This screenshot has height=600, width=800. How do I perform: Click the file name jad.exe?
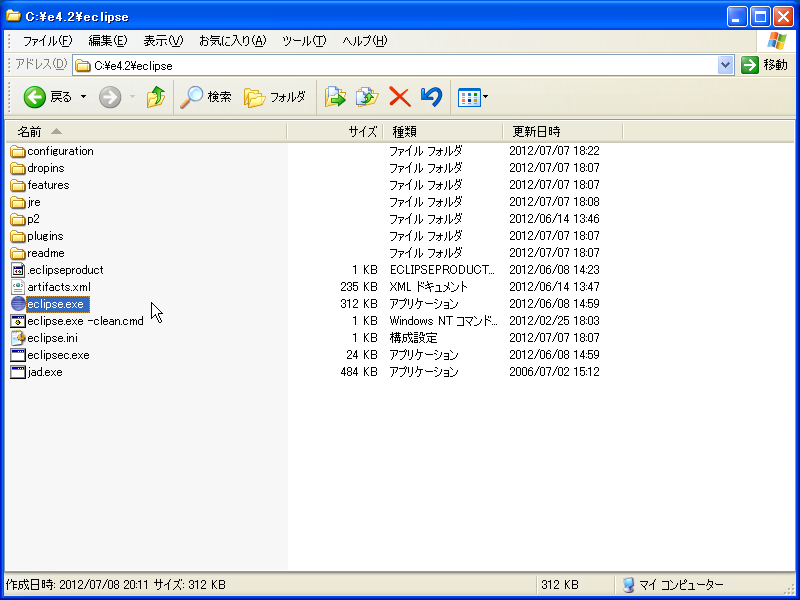45,372
